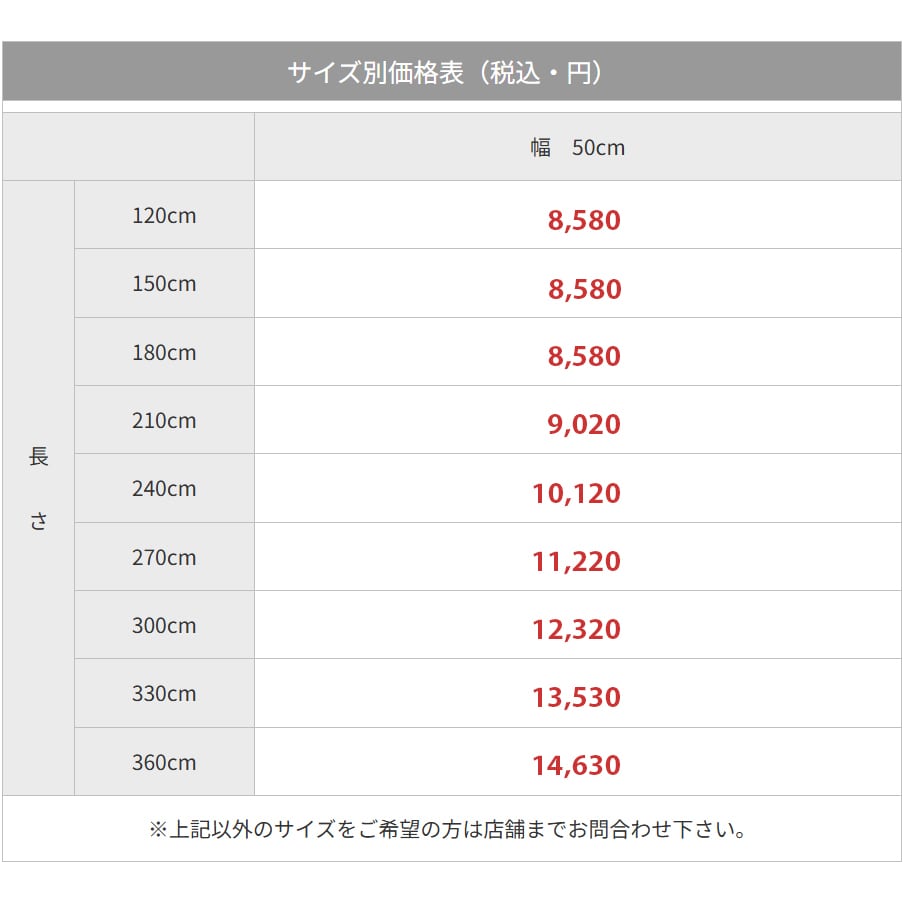
Task: Click the 270cm length label
Action: coord(164,557)
